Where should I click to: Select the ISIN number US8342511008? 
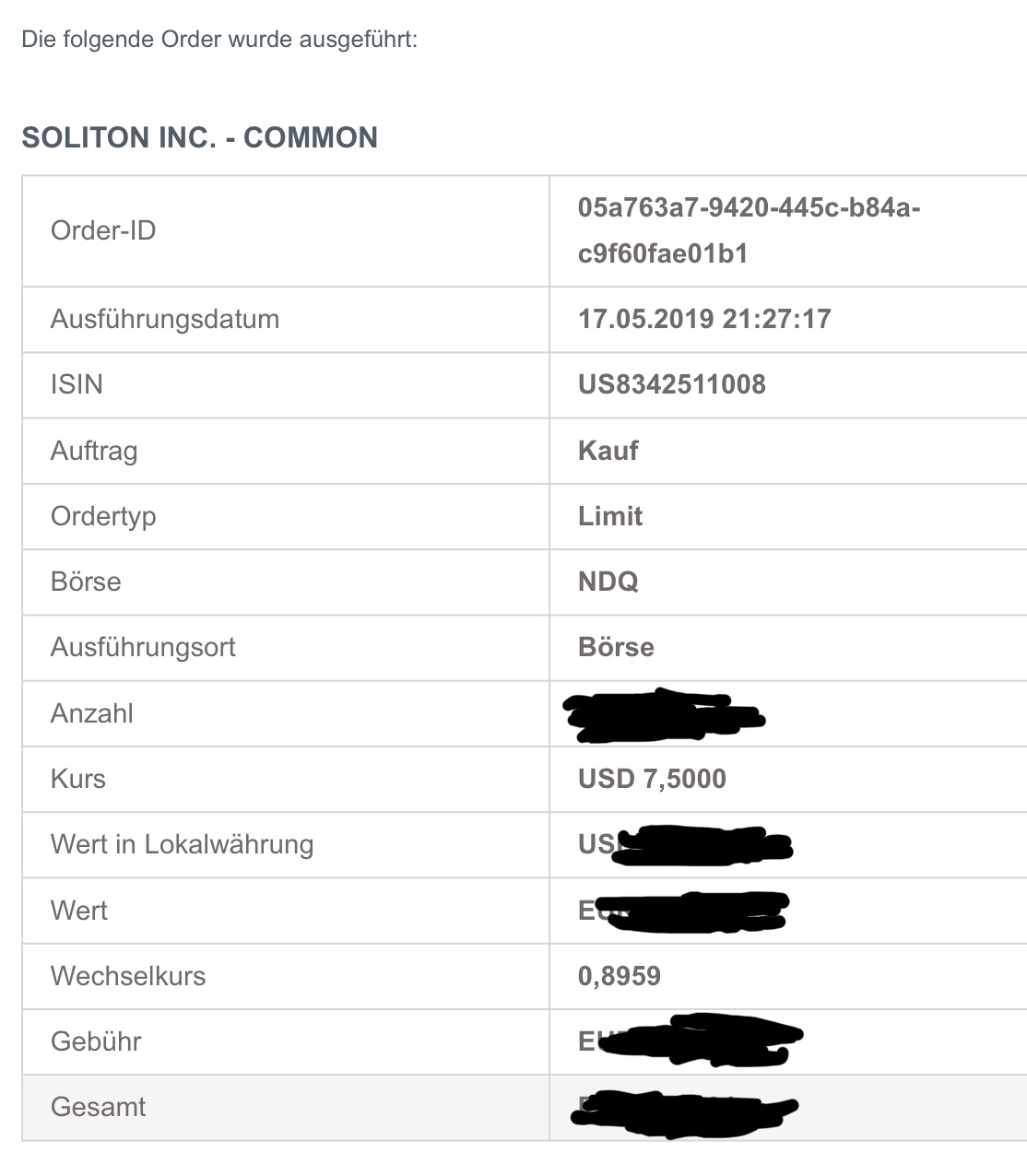(x=671, y=384)
